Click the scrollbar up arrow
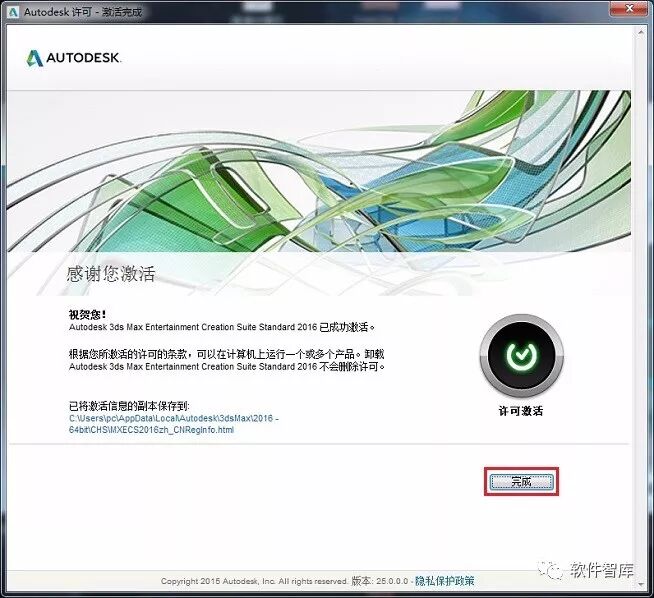Viewport: 654px width, 598px height. coord(640,33)
